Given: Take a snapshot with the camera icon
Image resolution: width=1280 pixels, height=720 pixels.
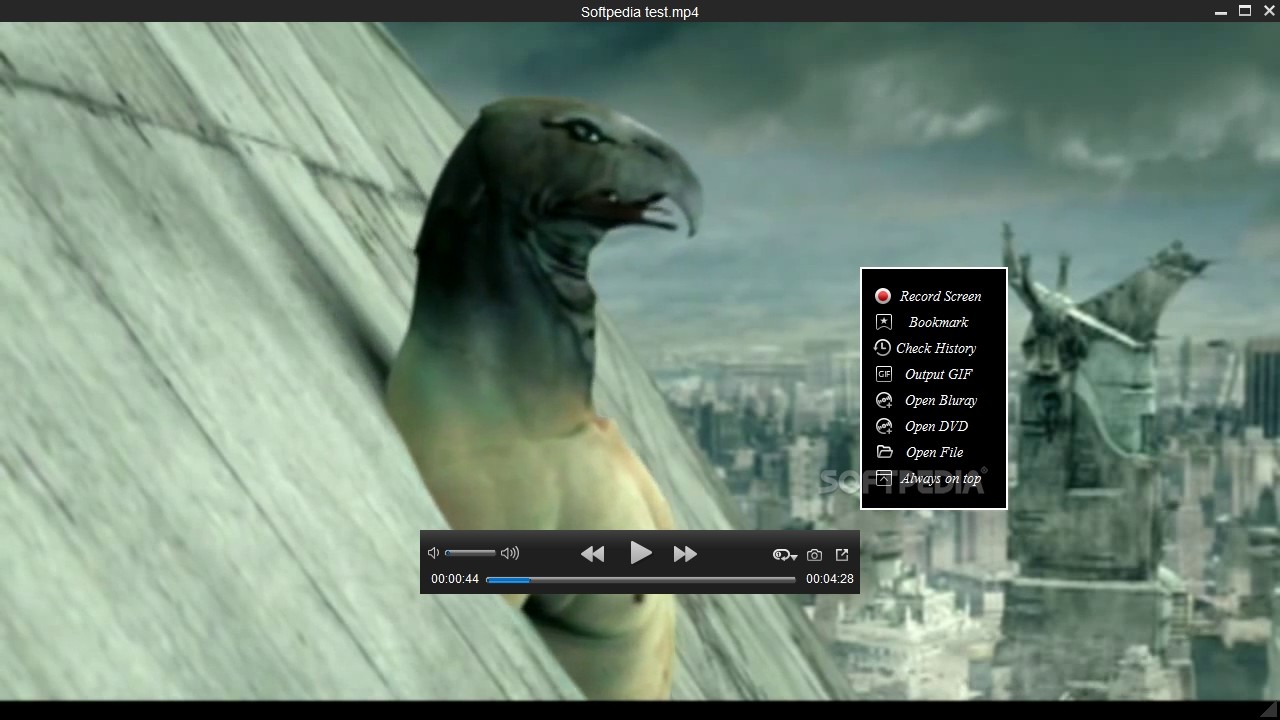Looking at the screenshot, I should [x=814, y=554].
